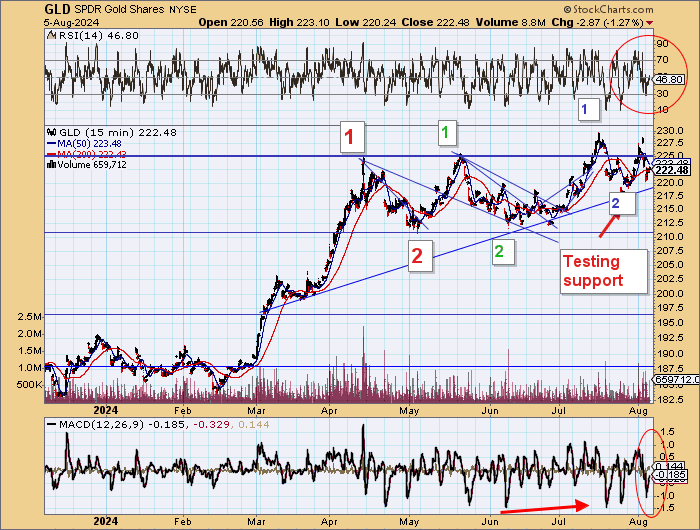
Task: Click the RSI legend line icon
Action: click(52, 35)
